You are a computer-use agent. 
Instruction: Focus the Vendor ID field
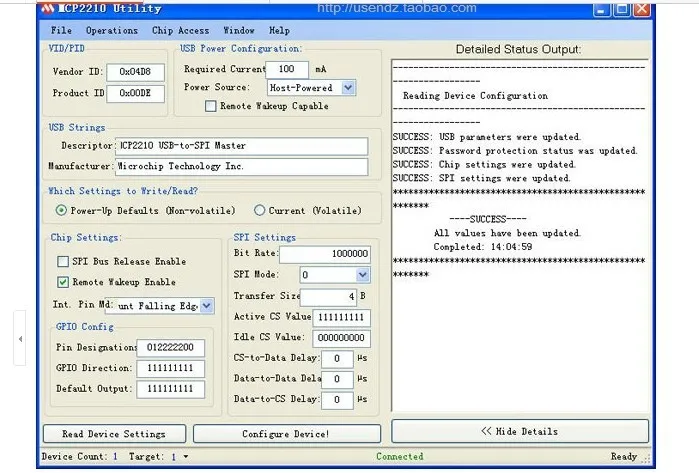tap(136, 72)
